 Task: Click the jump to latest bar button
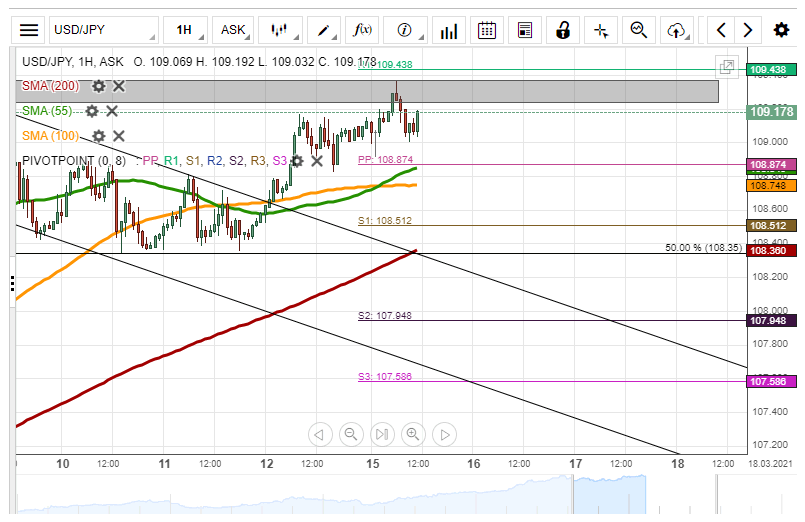pos(382,435)
